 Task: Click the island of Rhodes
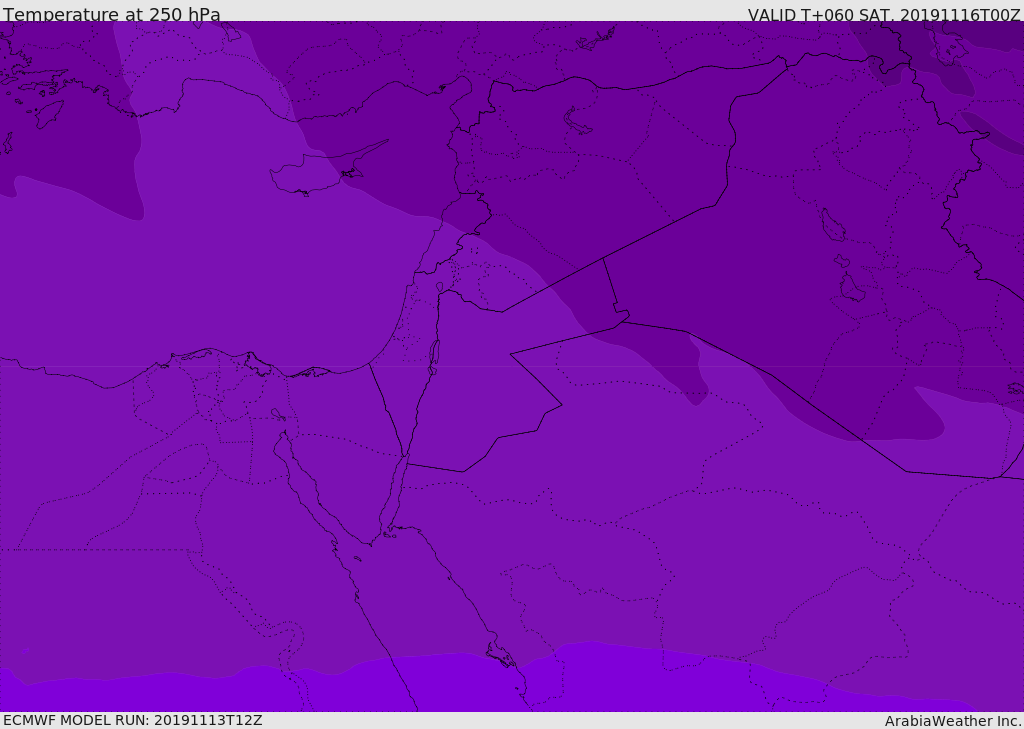[50, 113]
